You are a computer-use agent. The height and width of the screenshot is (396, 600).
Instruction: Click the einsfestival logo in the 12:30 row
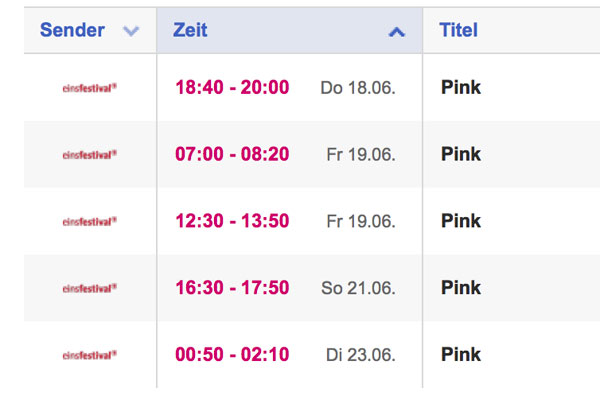coord(90,222)
